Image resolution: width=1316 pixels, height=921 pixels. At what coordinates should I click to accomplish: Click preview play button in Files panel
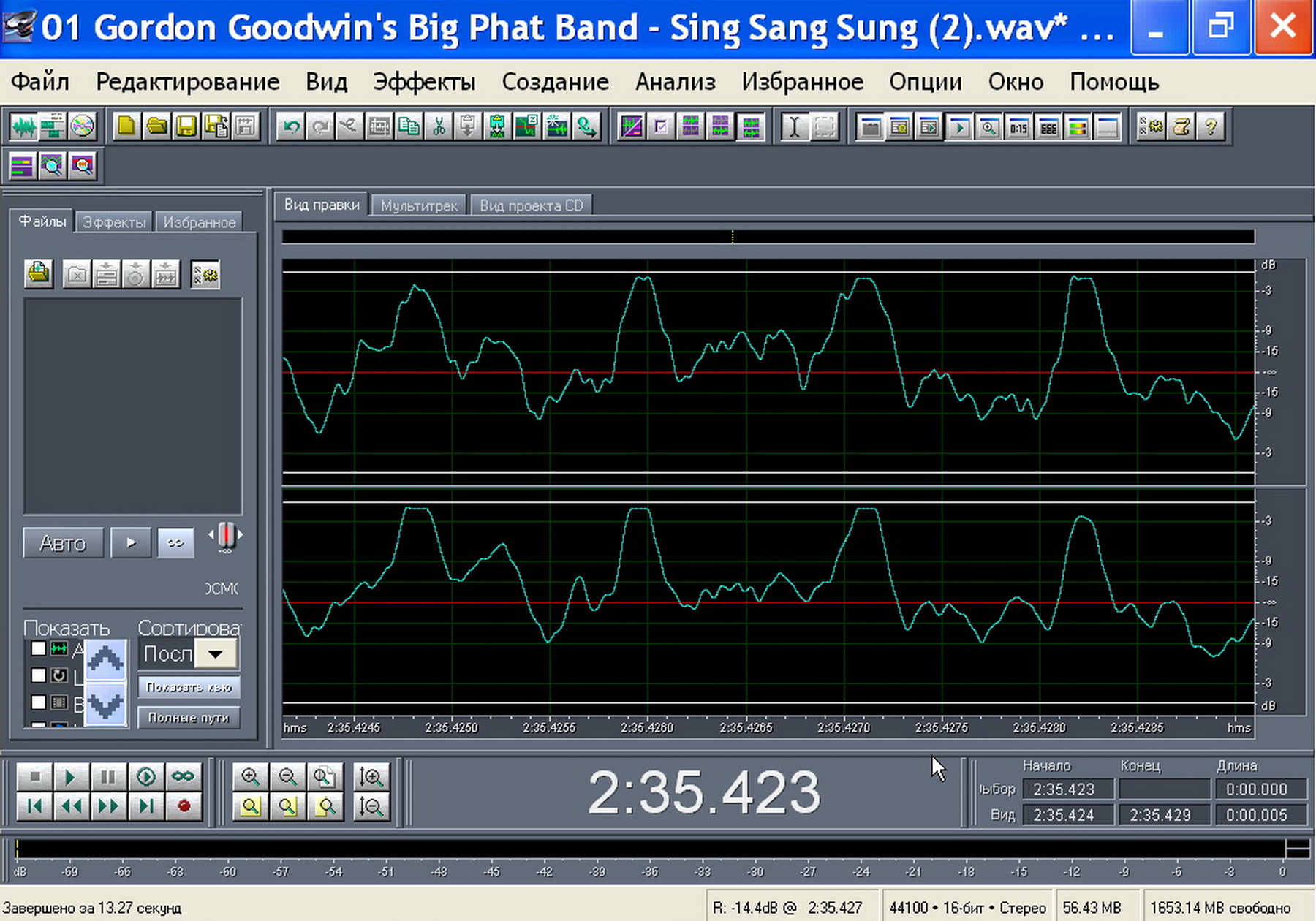[131, 543]
